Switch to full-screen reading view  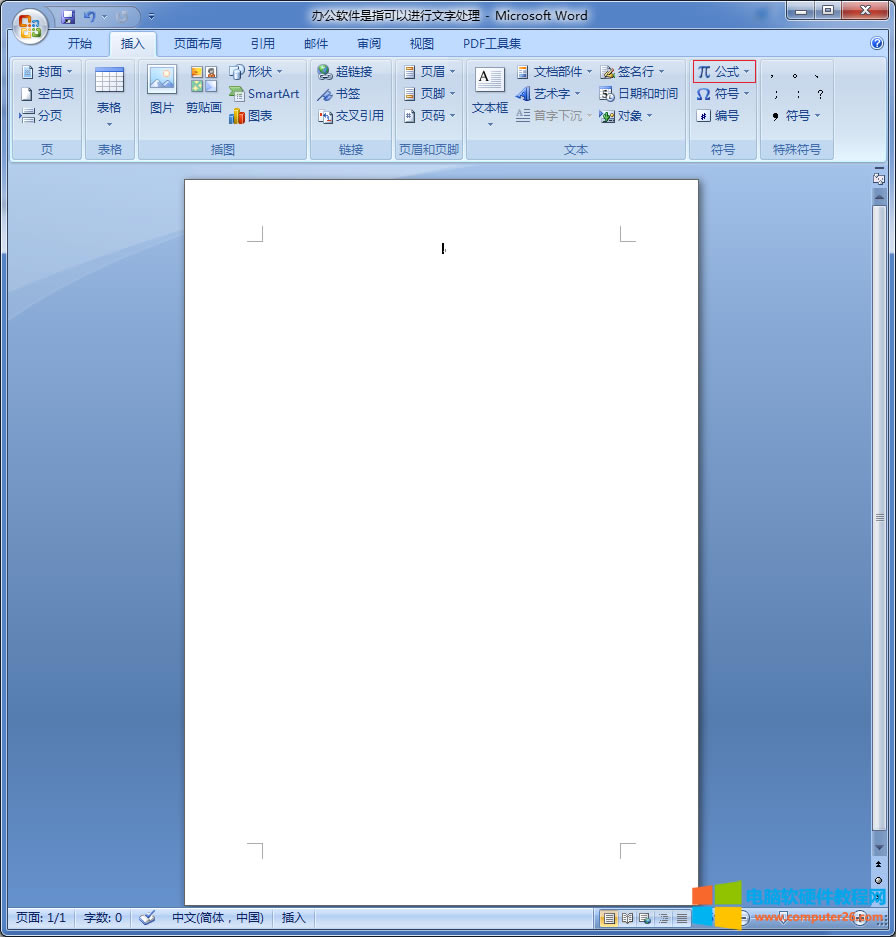pos(627,918)
